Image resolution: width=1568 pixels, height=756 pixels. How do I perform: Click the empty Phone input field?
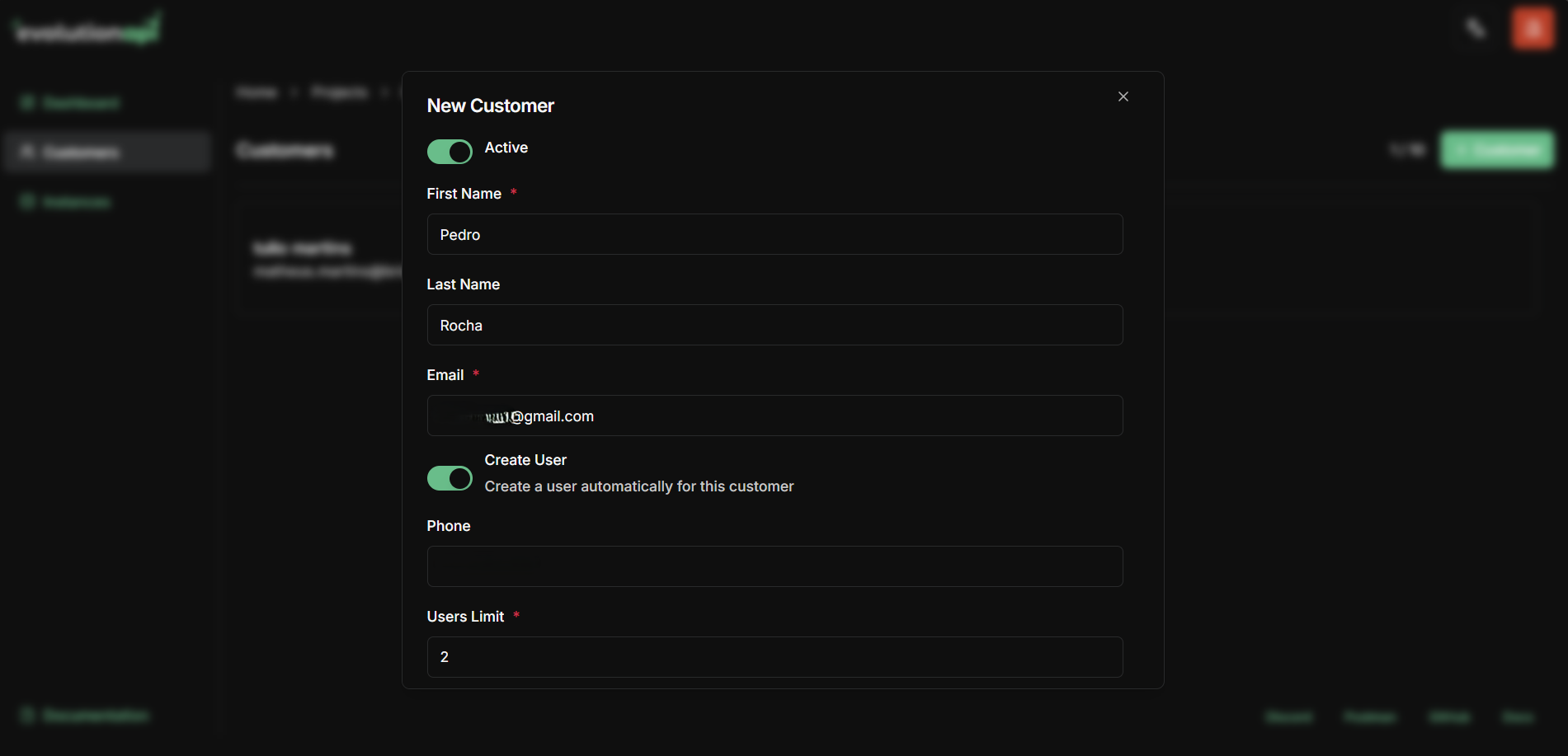pos(774,566)
